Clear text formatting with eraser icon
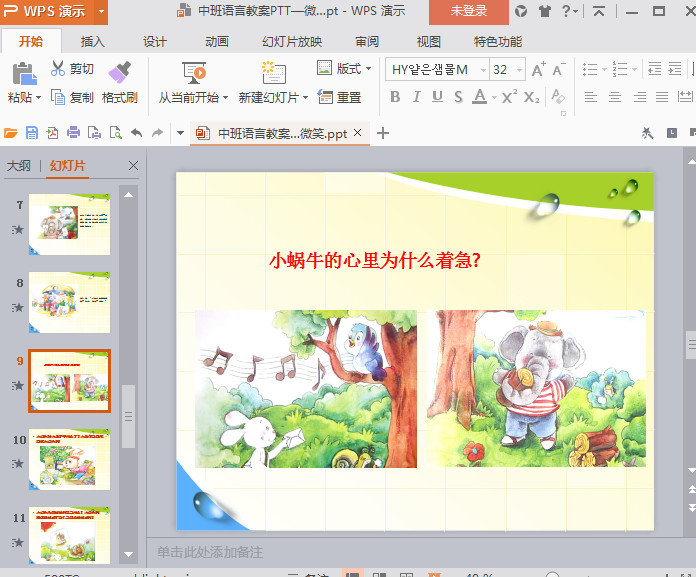This screenshot has width=696, height=577. 558,96
